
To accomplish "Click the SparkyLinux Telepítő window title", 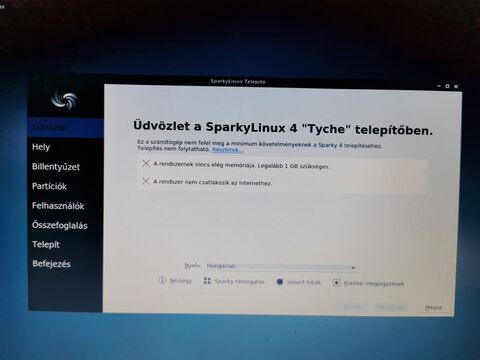I will [x=238, y=81].
